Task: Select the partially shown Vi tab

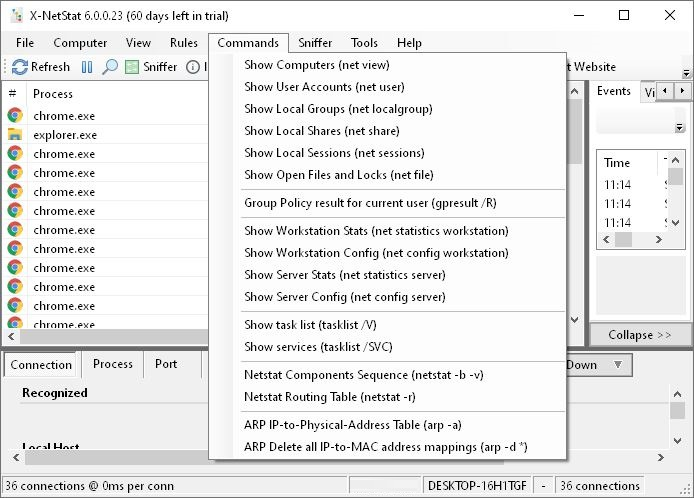Action: point(648,93)
